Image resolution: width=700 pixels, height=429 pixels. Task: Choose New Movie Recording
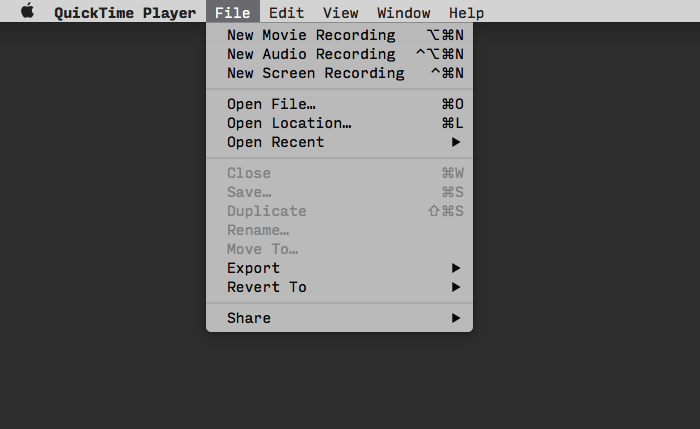coord(311,35)
